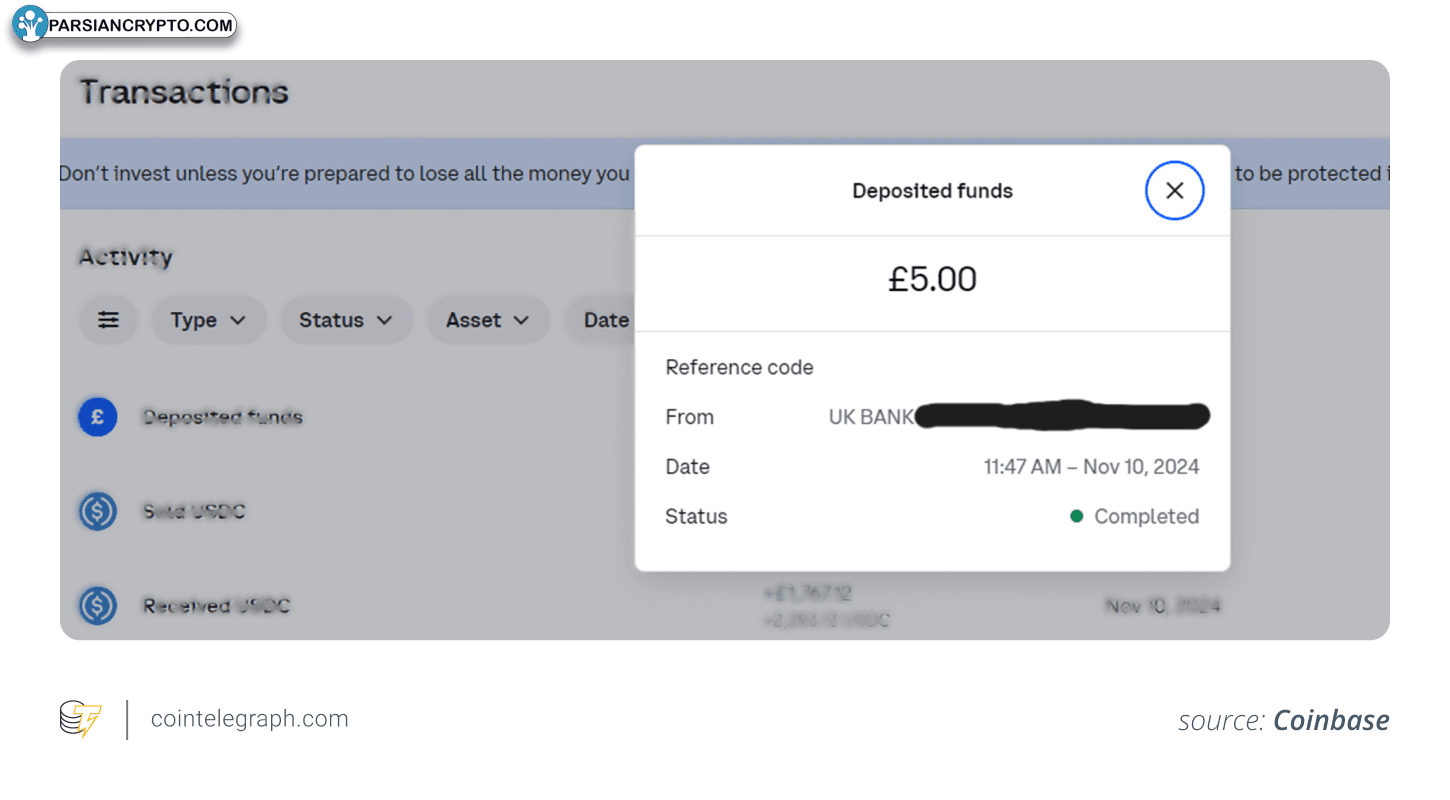Select the Transactions page heading
1450x800 pixels.
pos(184,92)
